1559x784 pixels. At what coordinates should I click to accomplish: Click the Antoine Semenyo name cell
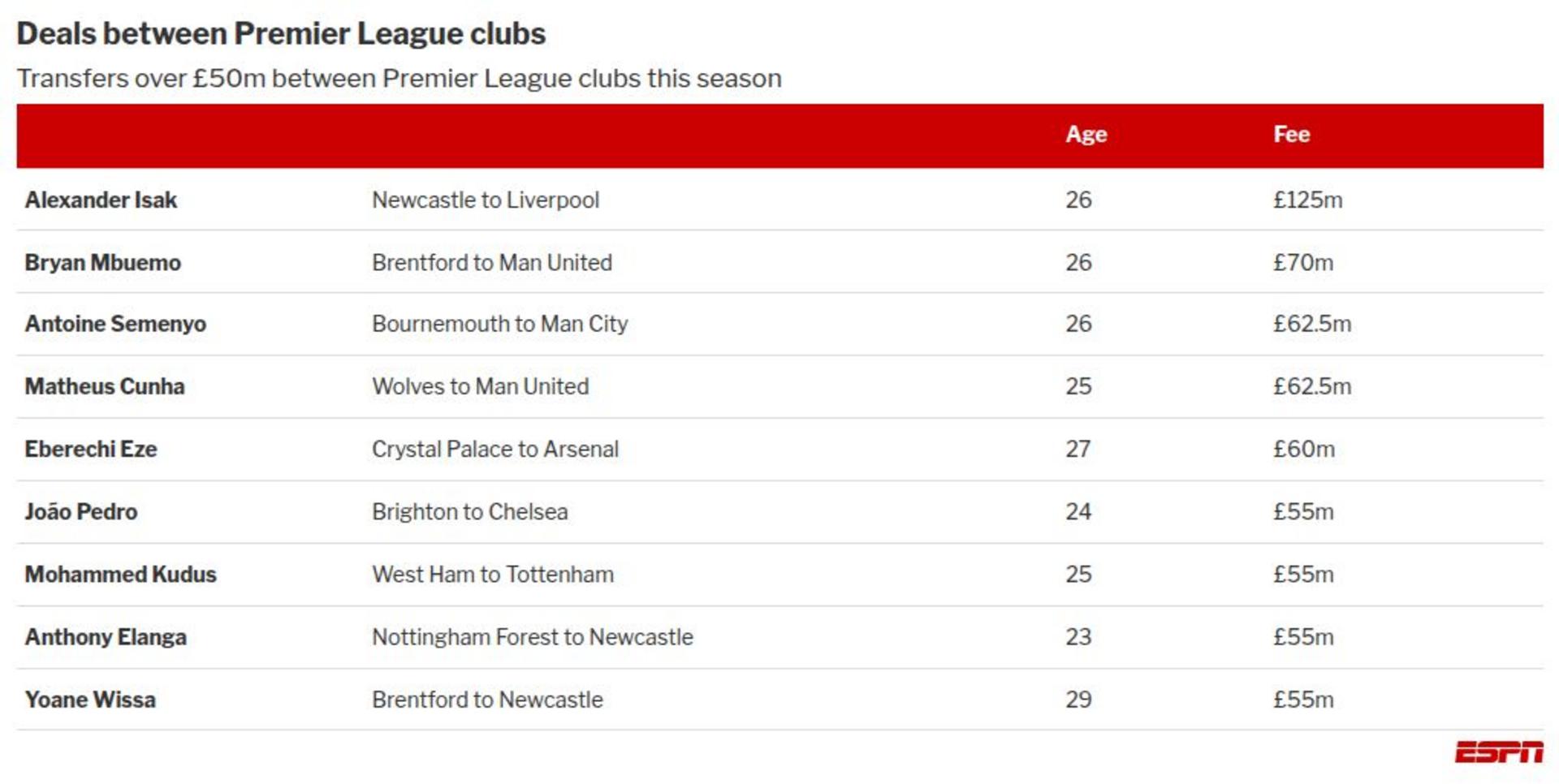point(115,324)
